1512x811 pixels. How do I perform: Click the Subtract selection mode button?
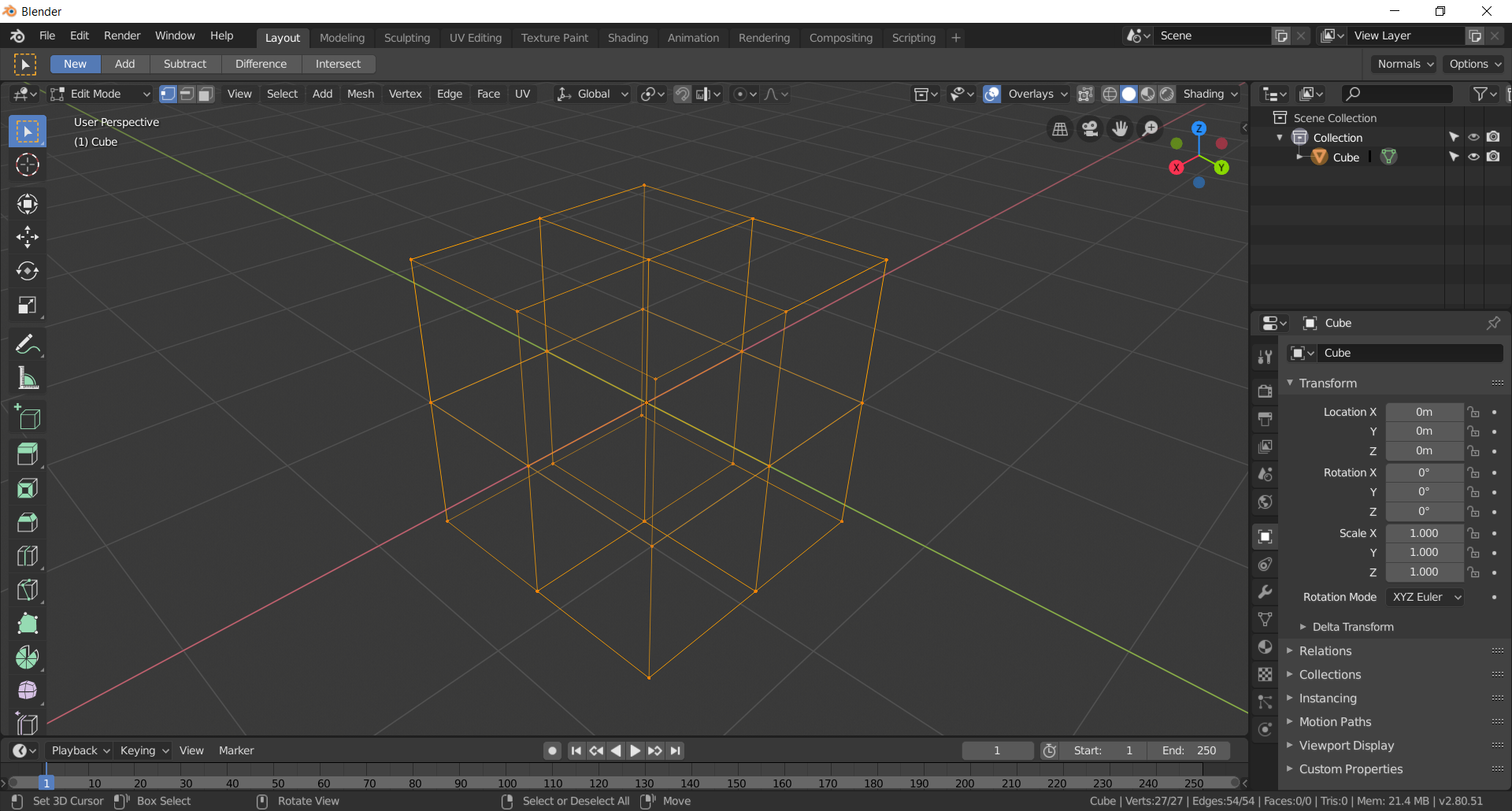click(x=184, y=64)
